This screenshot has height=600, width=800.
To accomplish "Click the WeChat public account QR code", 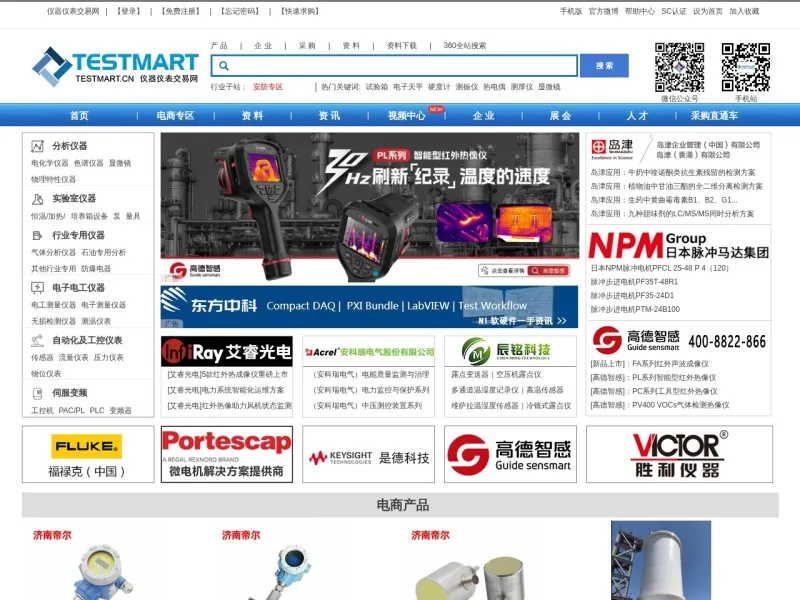I will pyautogui.click(x=680, y=67).
